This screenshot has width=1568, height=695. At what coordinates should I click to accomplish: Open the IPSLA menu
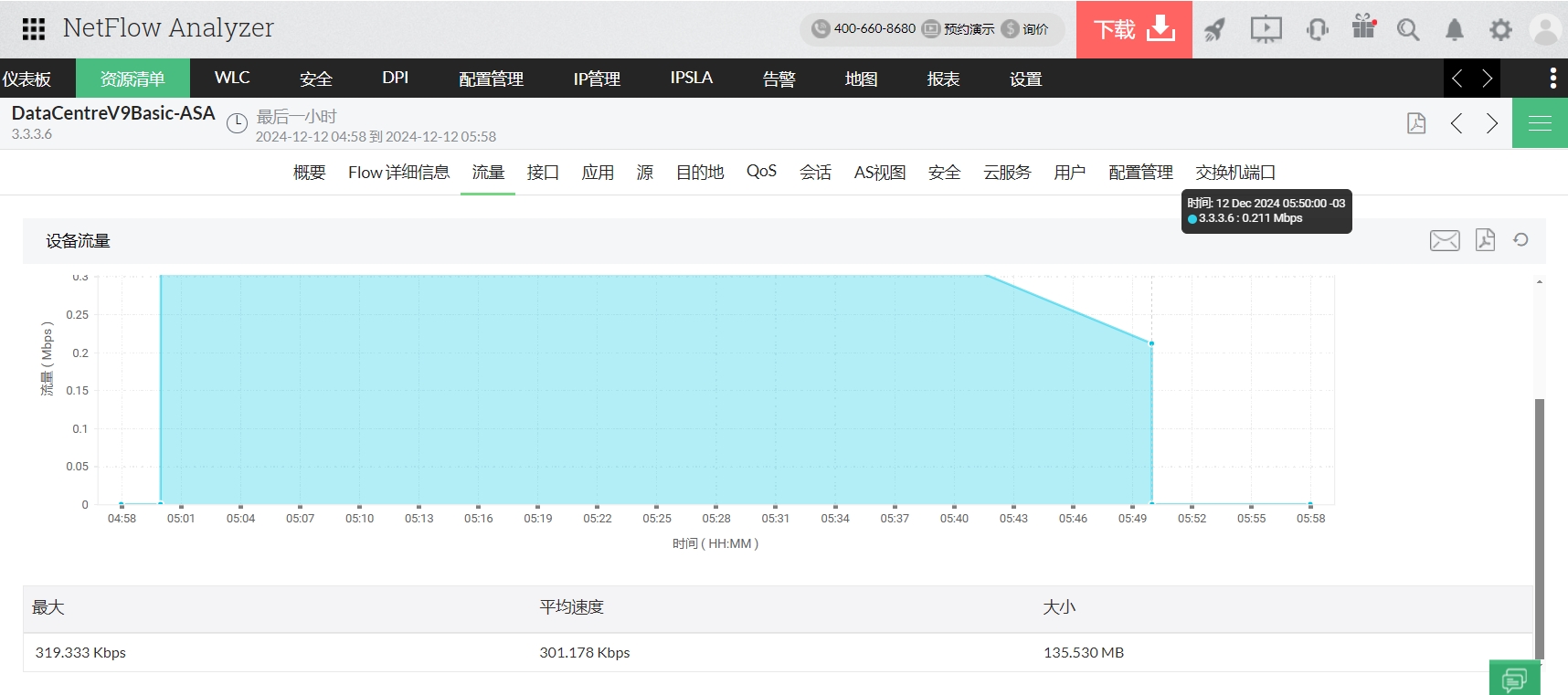[x=692, y=79]
